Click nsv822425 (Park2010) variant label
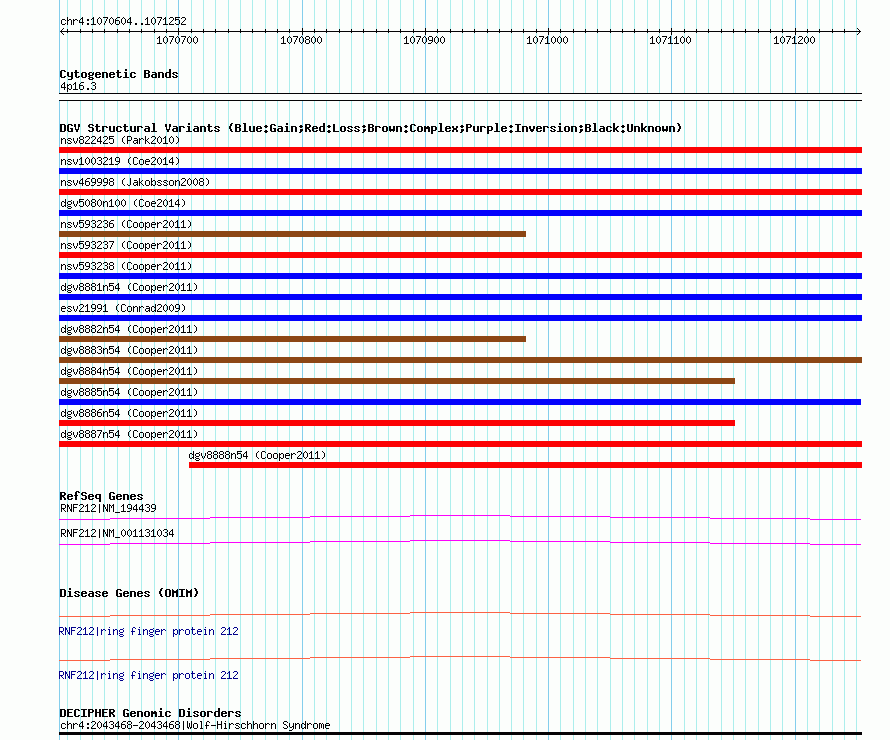The image size is (890, 740). point(120,140)
